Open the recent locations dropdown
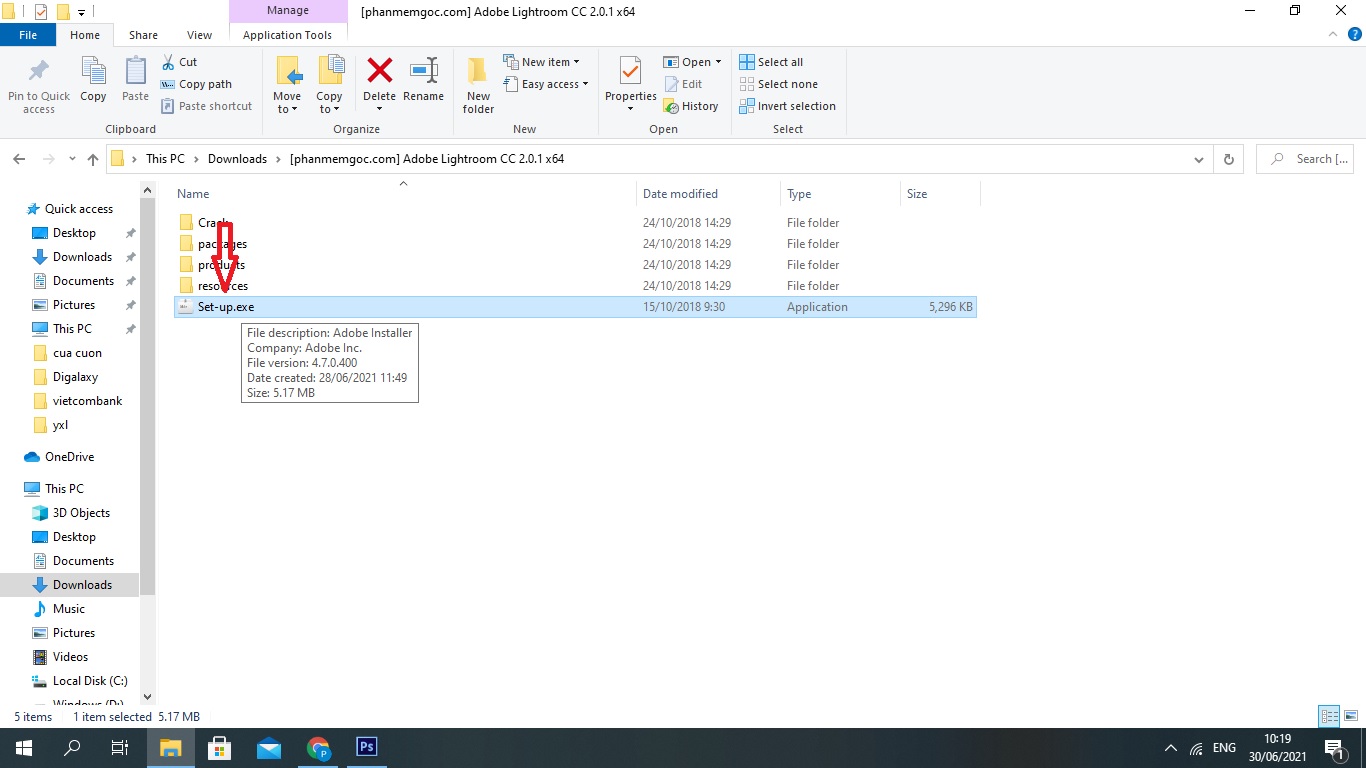Viewport: 1366px width, 768px height. pyautogui.click(x=71, y=159)
